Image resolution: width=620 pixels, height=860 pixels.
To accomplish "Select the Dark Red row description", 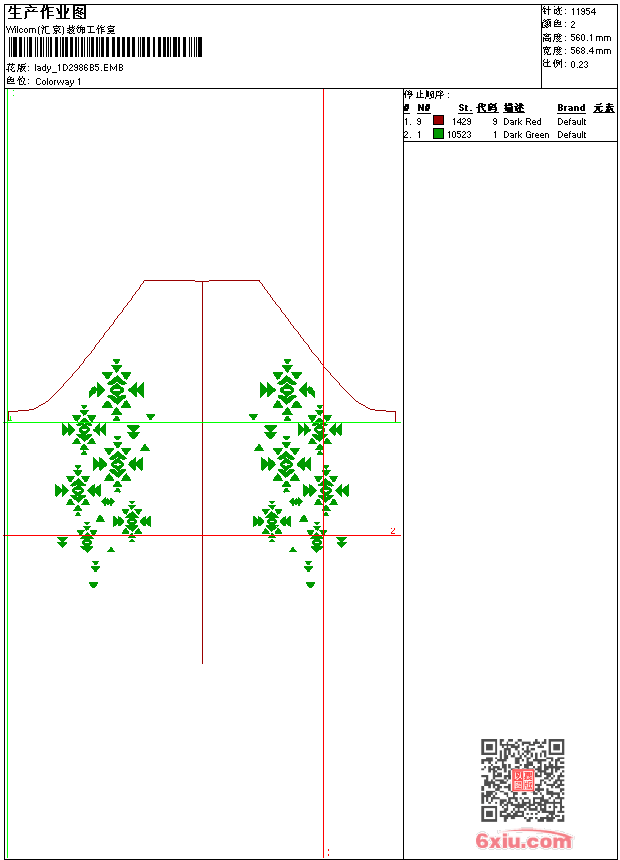I will 522,122.
